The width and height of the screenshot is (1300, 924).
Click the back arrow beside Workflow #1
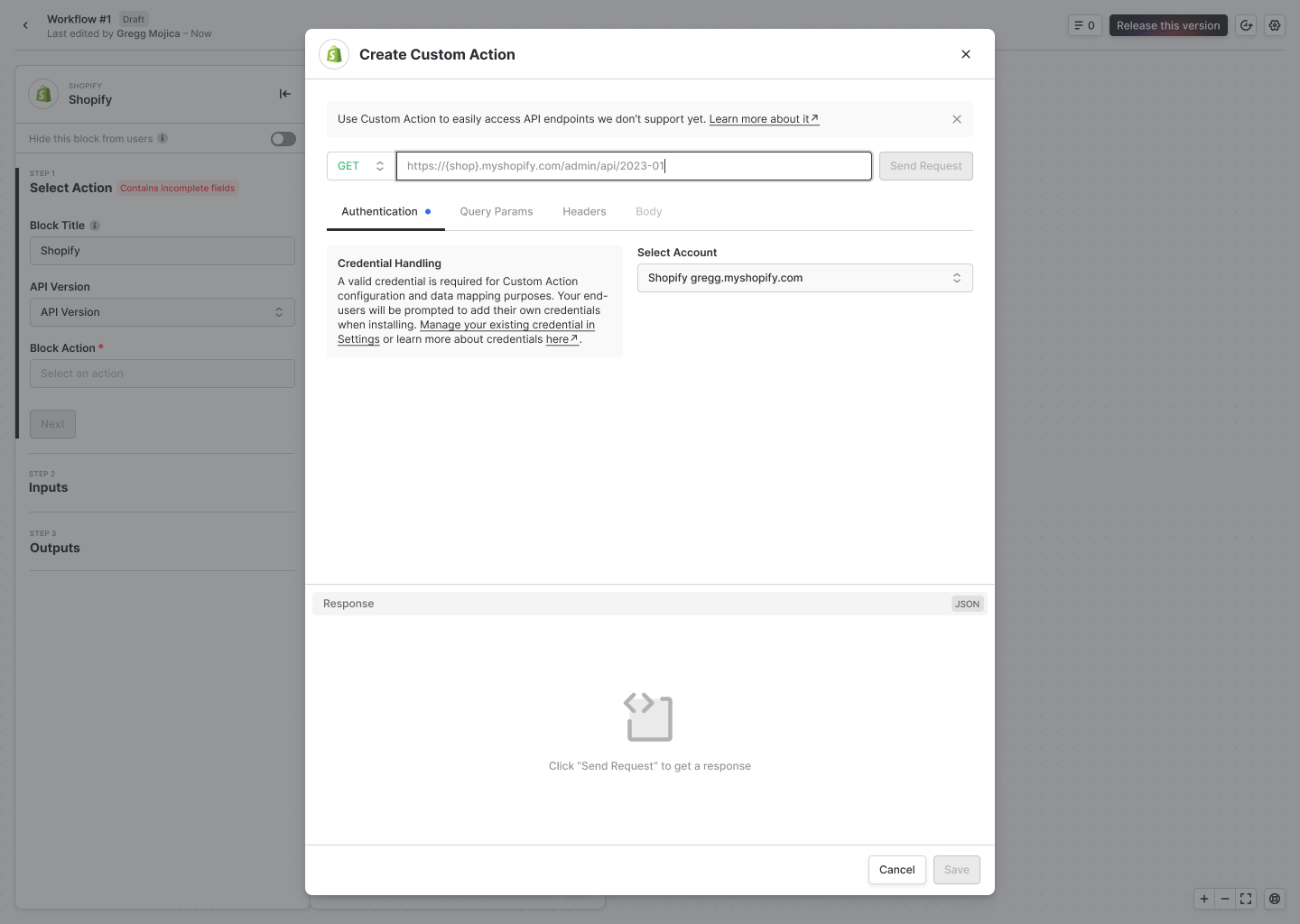click(x=25, y=25)
